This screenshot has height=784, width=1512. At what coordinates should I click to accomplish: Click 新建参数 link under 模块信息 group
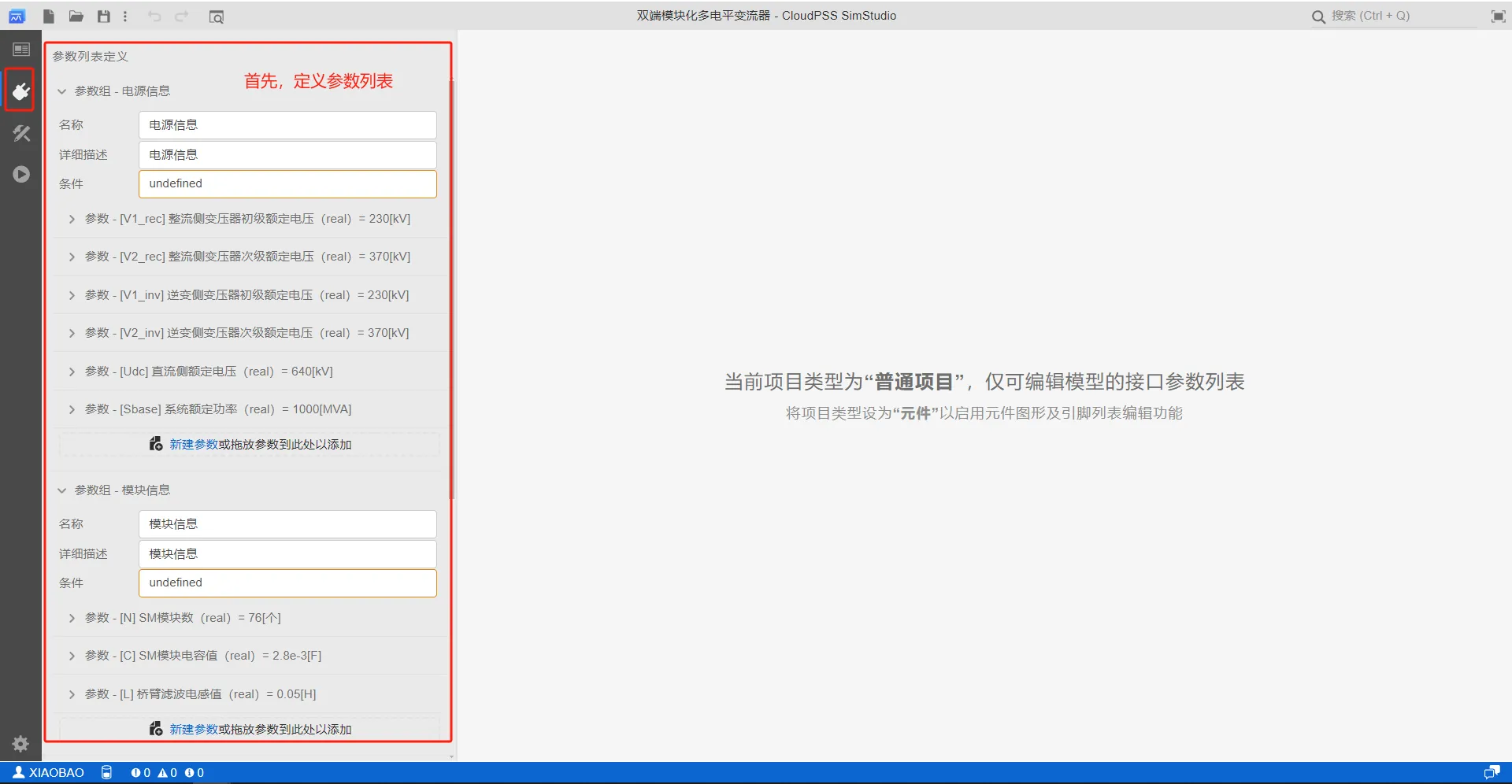point(194,730)
